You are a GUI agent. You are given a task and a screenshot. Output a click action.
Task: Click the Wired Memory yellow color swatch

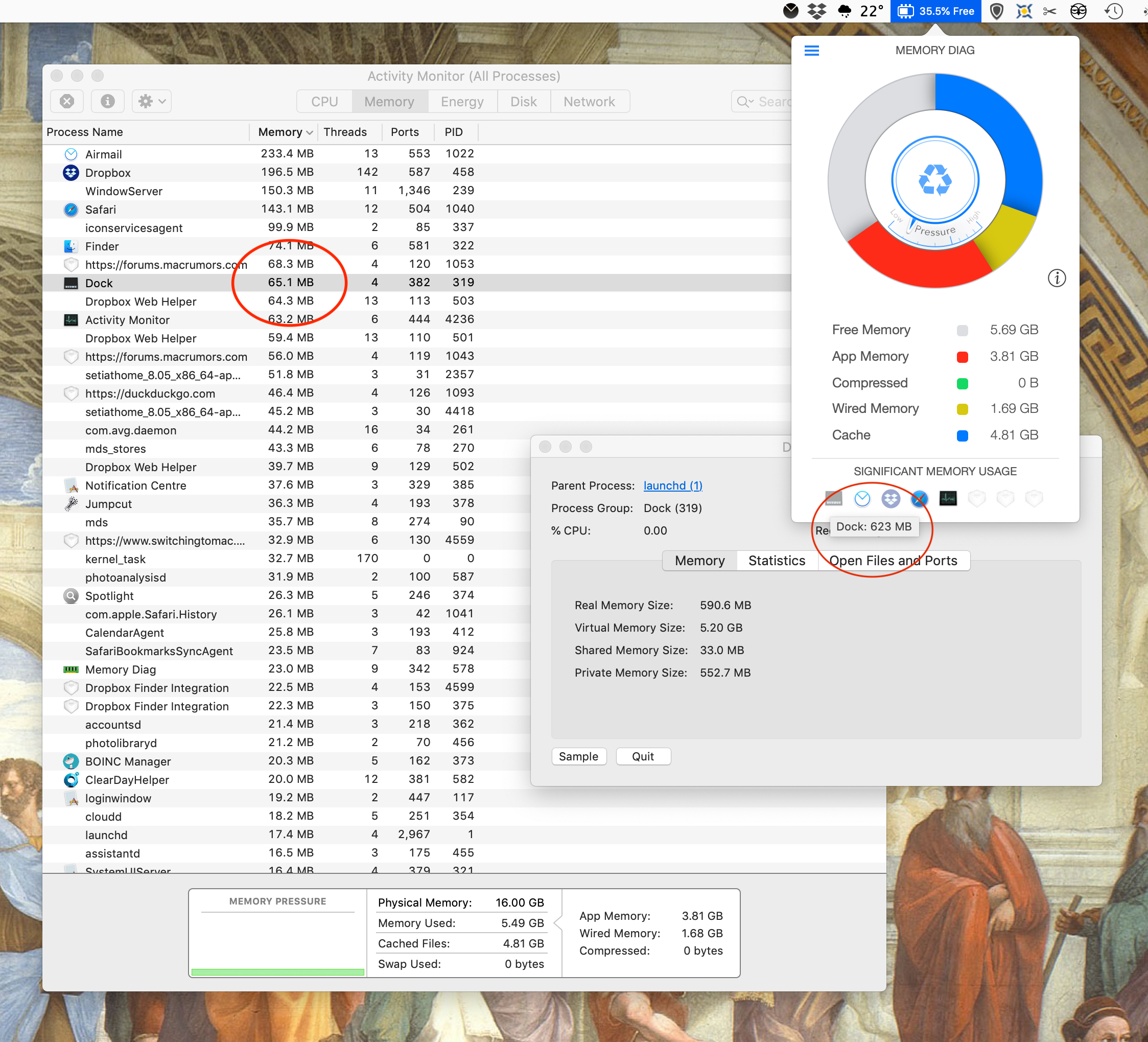[963, 409]
